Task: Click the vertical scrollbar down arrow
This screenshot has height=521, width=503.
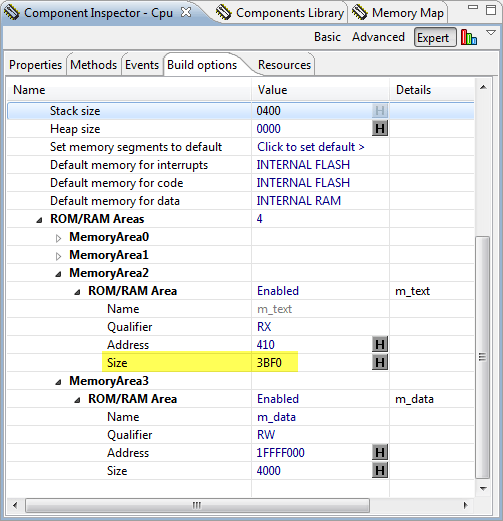Action: click(x=483, y=489)
